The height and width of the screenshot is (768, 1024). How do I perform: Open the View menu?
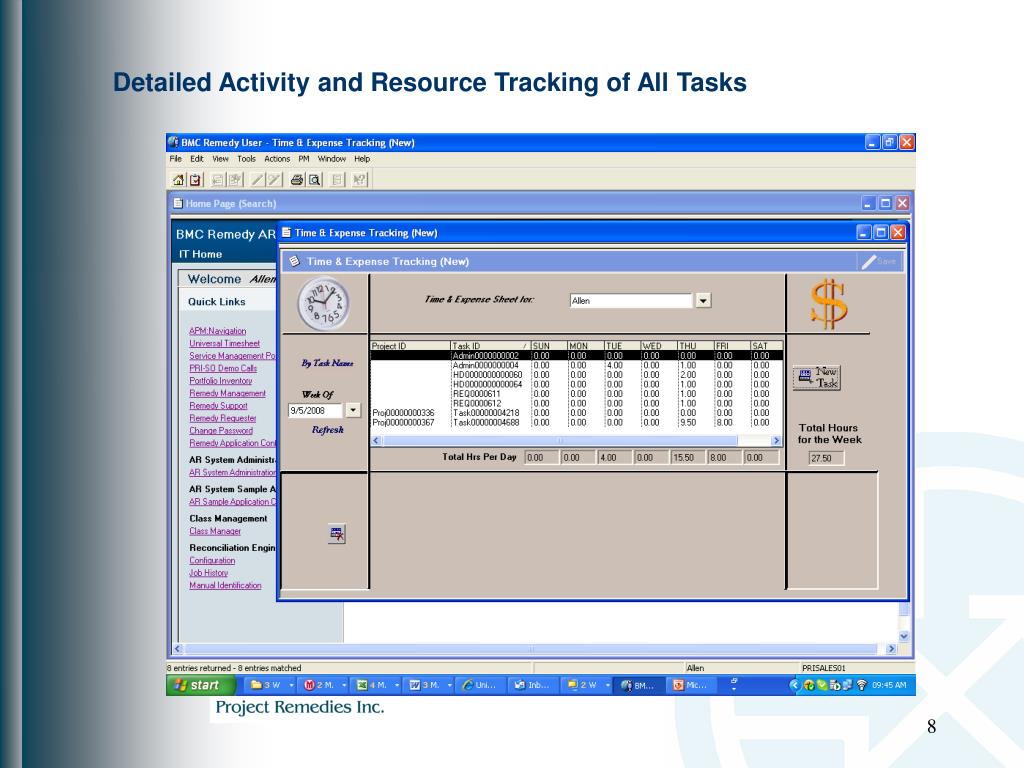coord(220,159)
